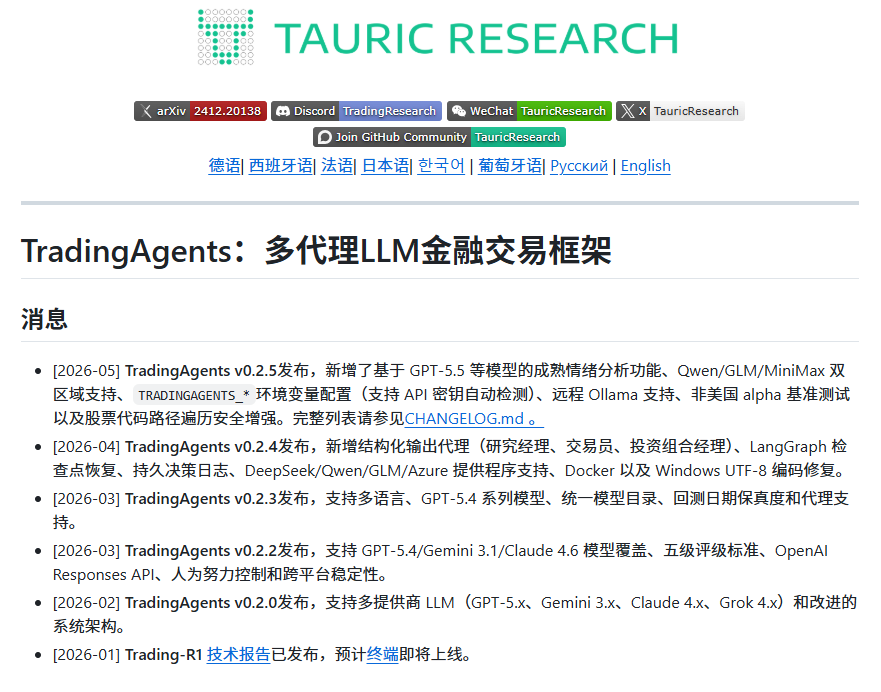Click the WeChat logo icon in badge
The width and height of the screenshot is (881, 692).
(459, 111)
